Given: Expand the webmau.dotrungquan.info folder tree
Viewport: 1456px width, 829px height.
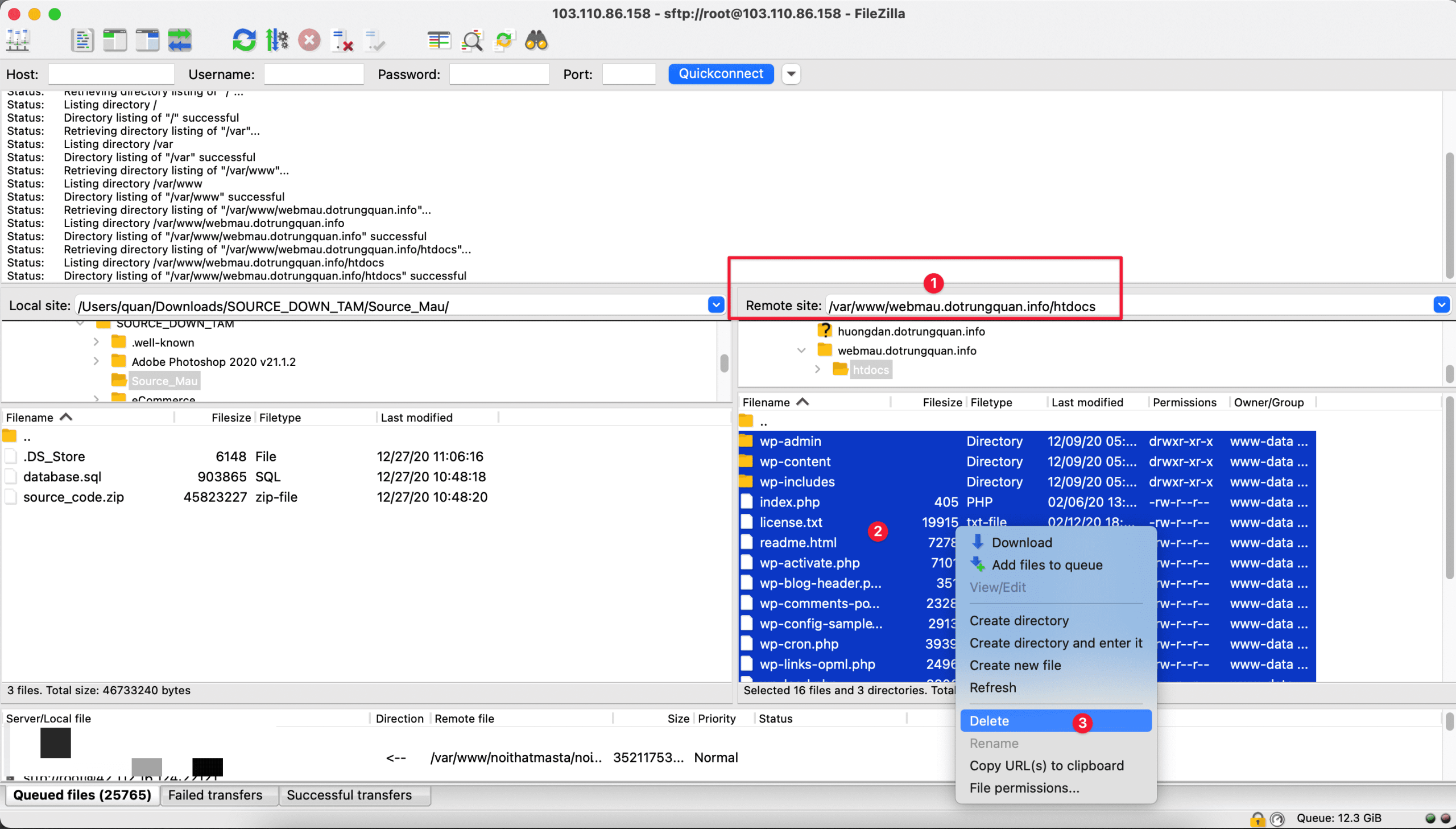Looking at the screenshot, I should [x=801, y=350].
